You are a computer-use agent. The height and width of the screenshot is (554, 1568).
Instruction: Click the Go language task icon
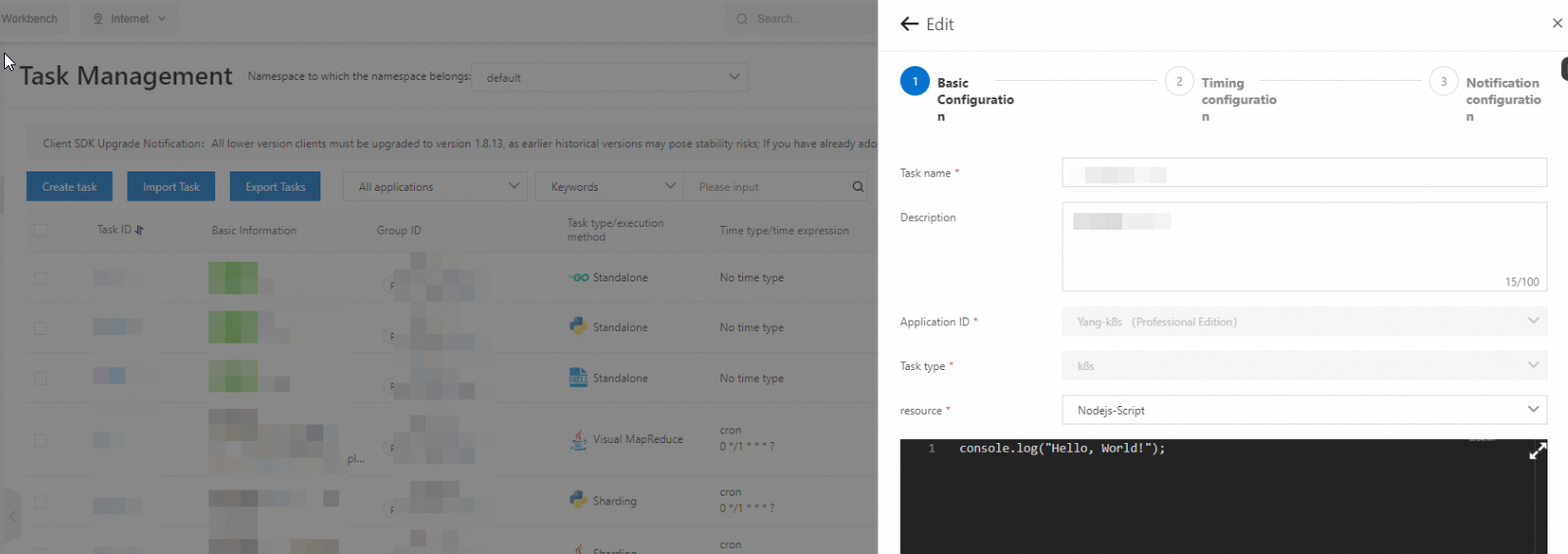click(579, 277)
